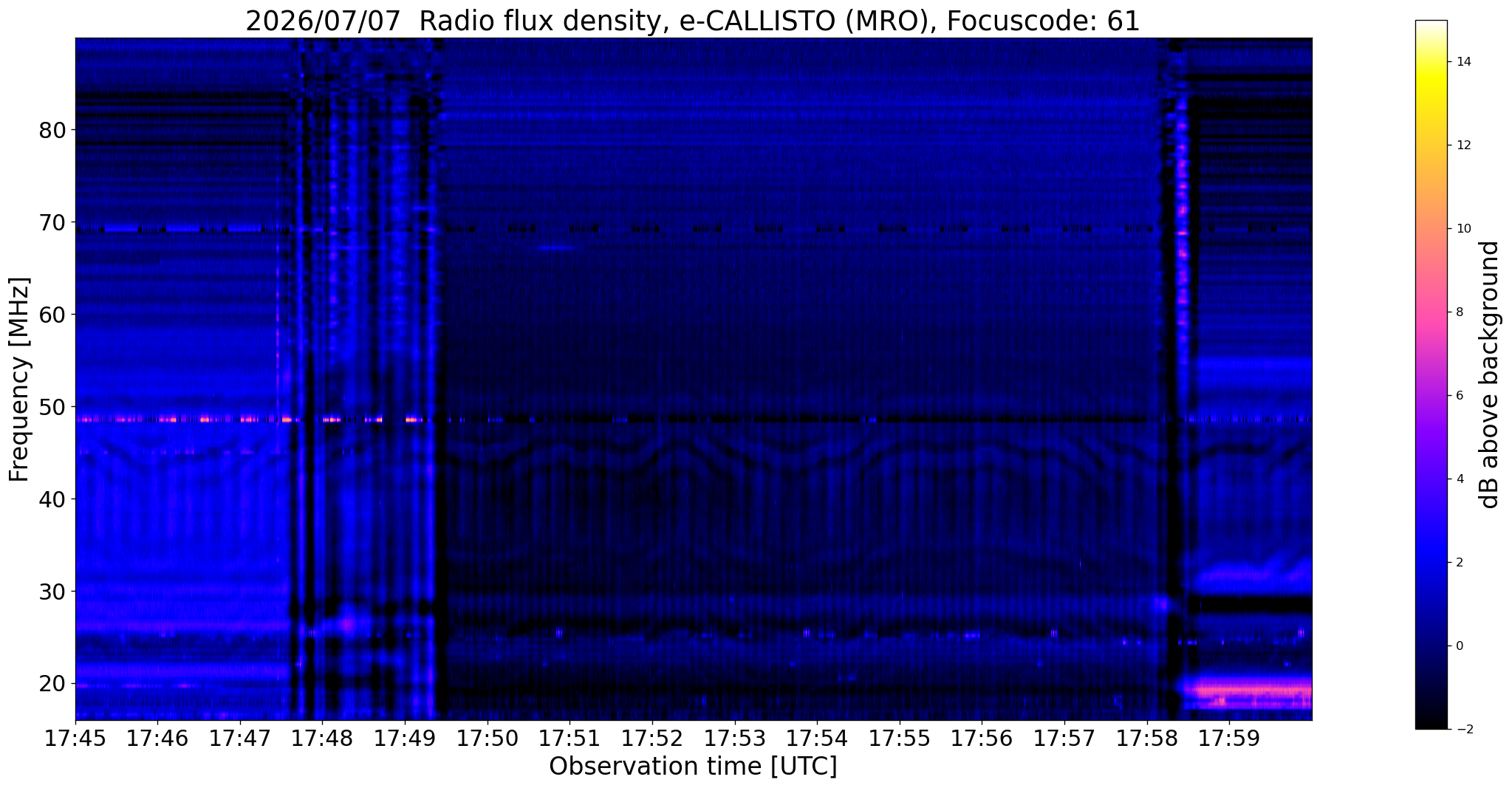This screenshot has width=1512, height=788.
Task: Click the colorbar at the 0 dB level
Action: click(1431, 645)
